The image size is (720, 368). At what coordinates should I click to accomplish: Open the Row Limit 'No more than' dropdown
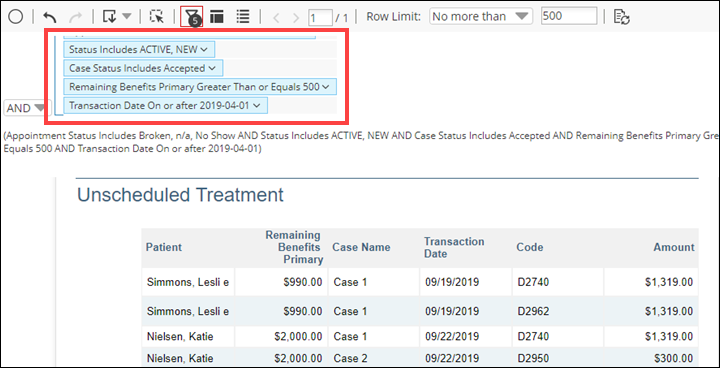(x=481, y=17)
